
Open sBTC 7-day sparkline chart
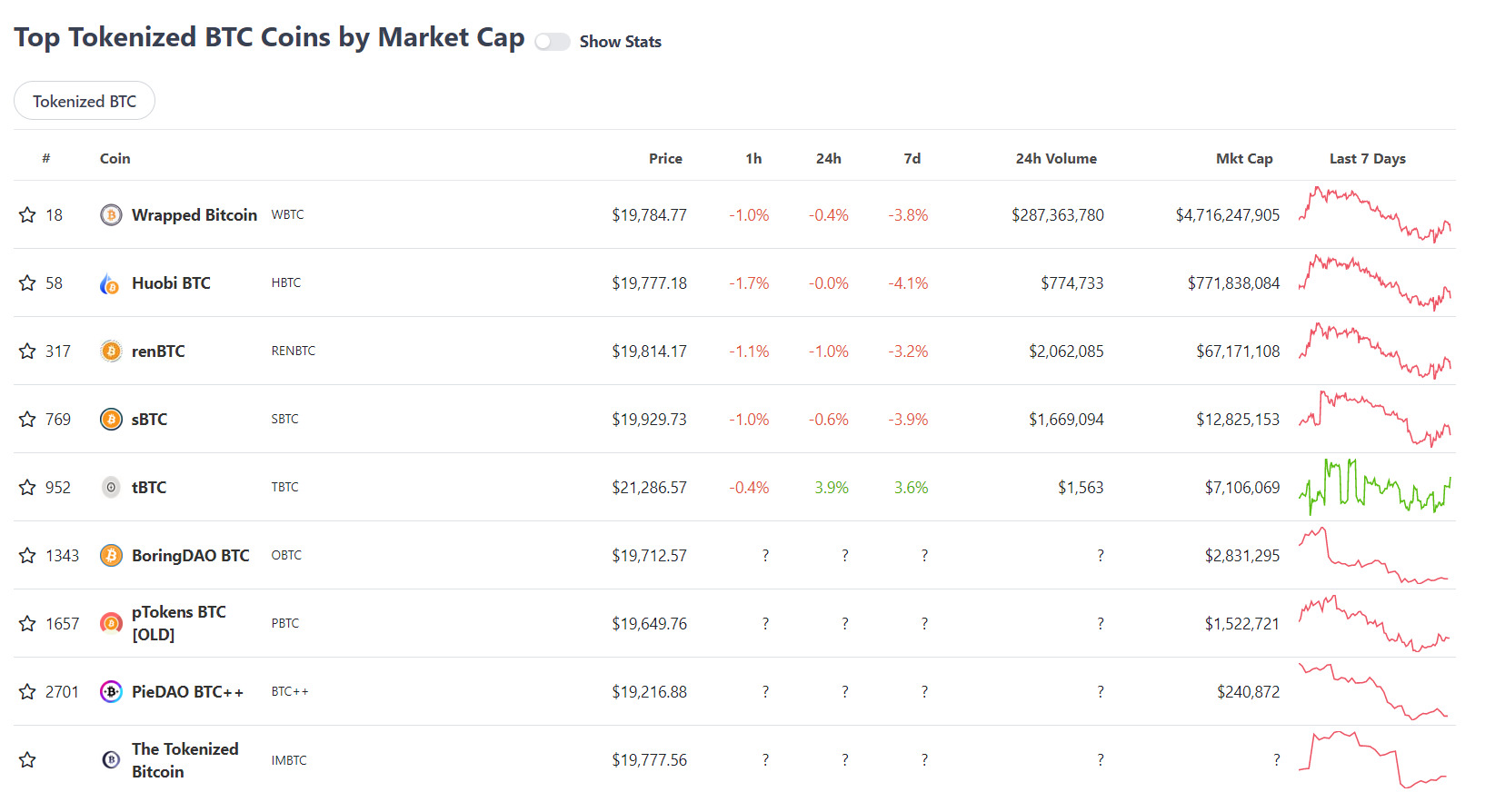(x=1375, y=419)
